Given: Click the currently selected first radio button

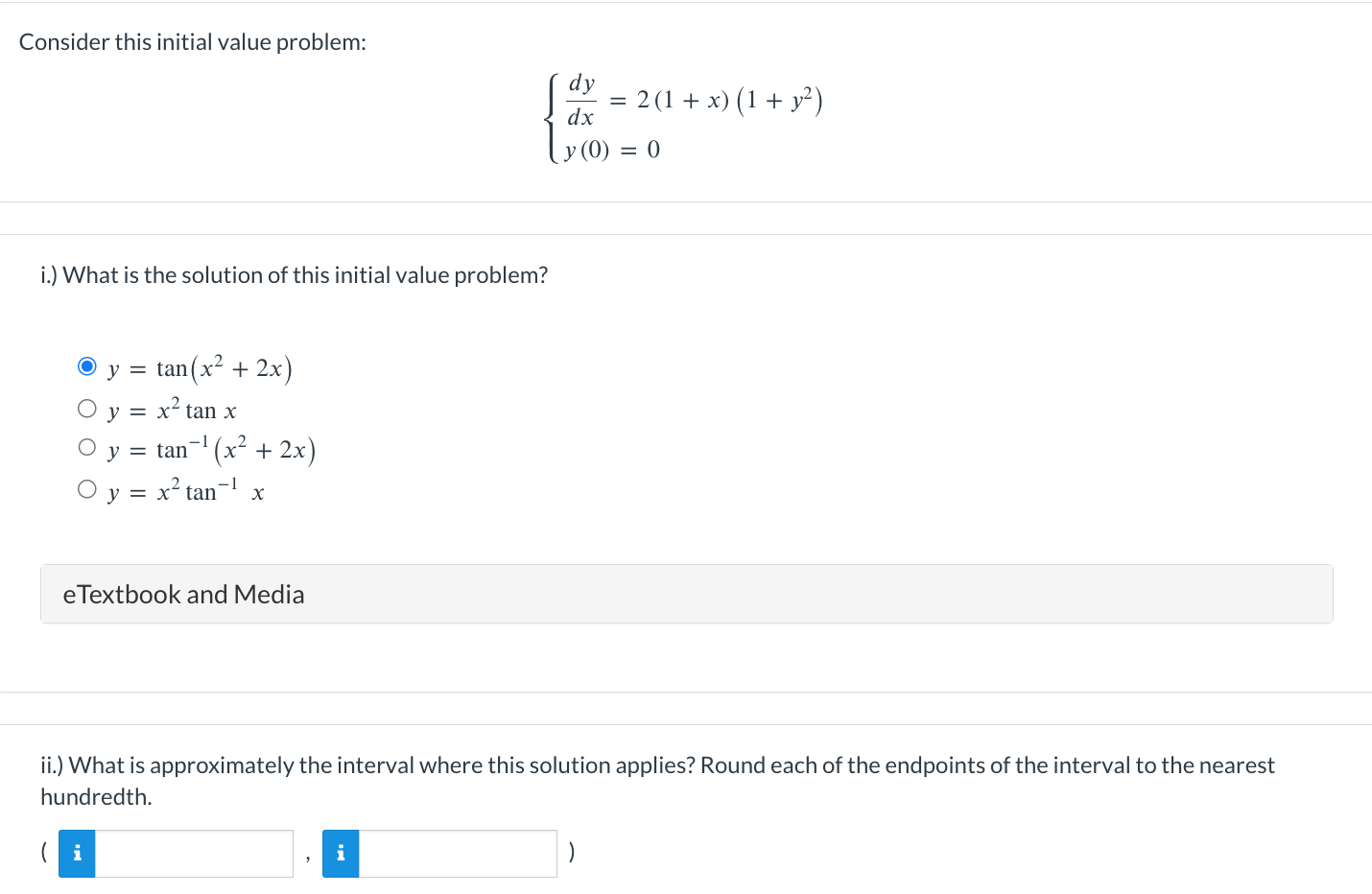Looking at the screenshot, I should tap(86, 365).
